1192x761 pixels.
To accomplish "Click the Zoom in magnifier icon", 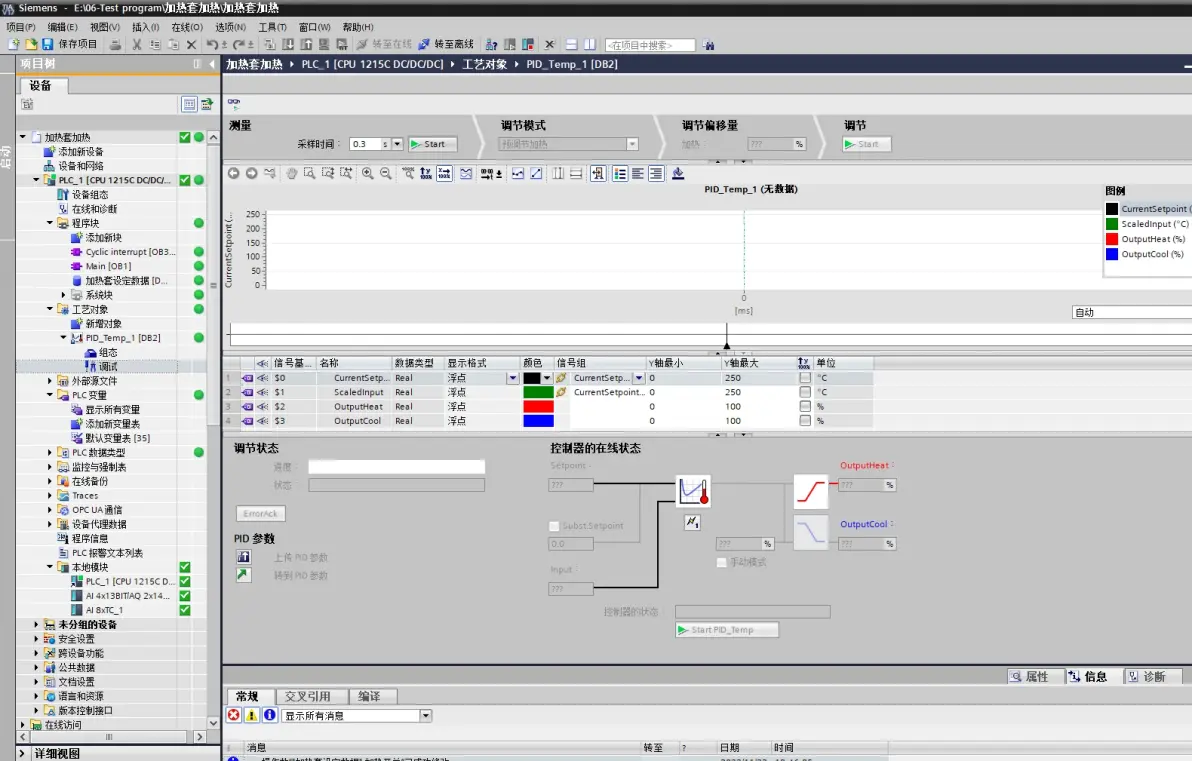I will [367, 173].
